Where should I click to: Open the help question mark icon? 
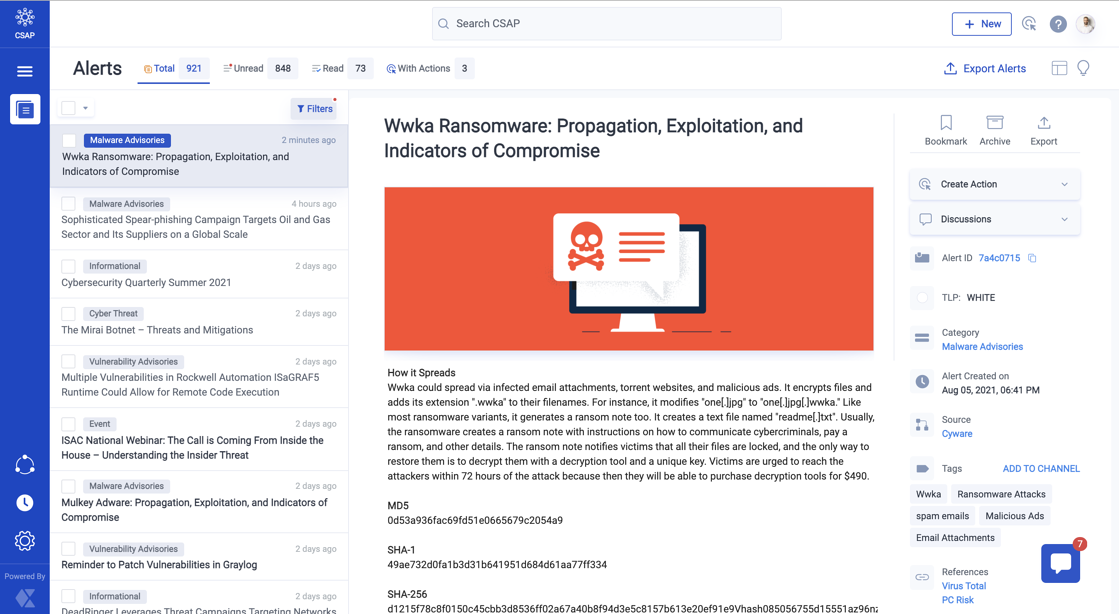coord(1057,24)
